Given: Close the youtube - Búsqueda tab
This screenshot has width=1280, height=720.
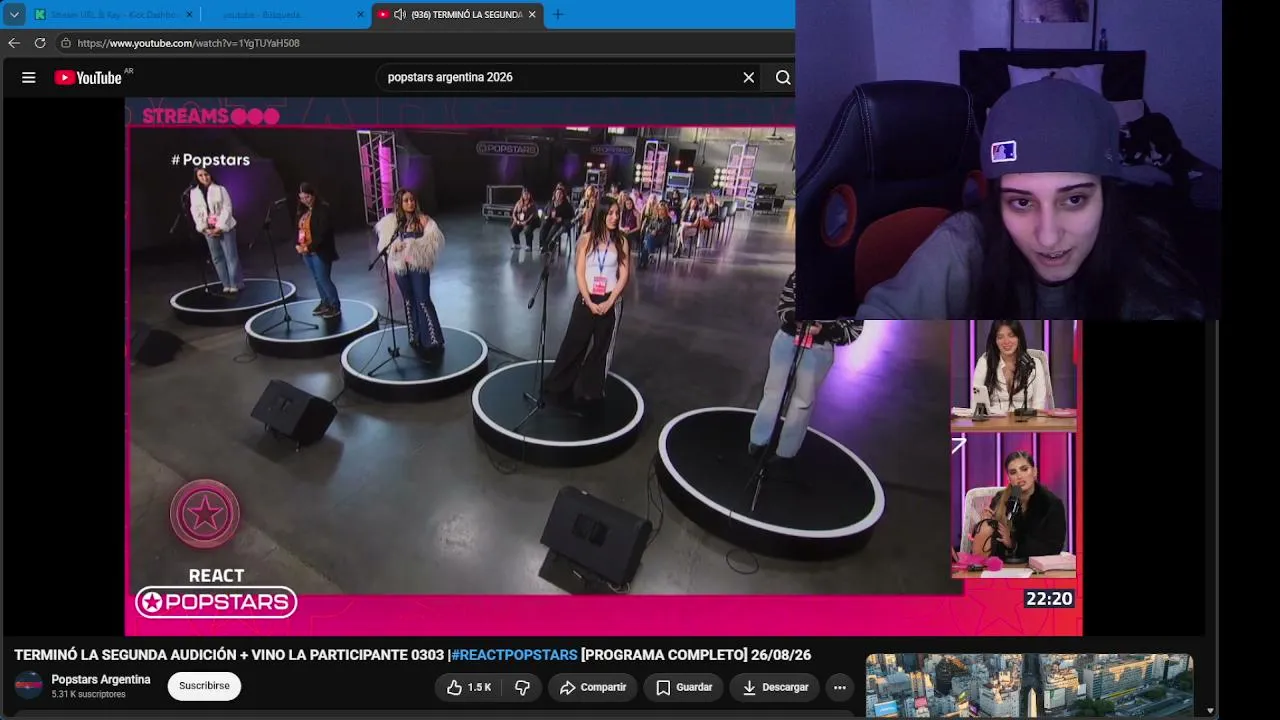Looking at the screenshot, I should pyautogui.click(x=360, y=14).
